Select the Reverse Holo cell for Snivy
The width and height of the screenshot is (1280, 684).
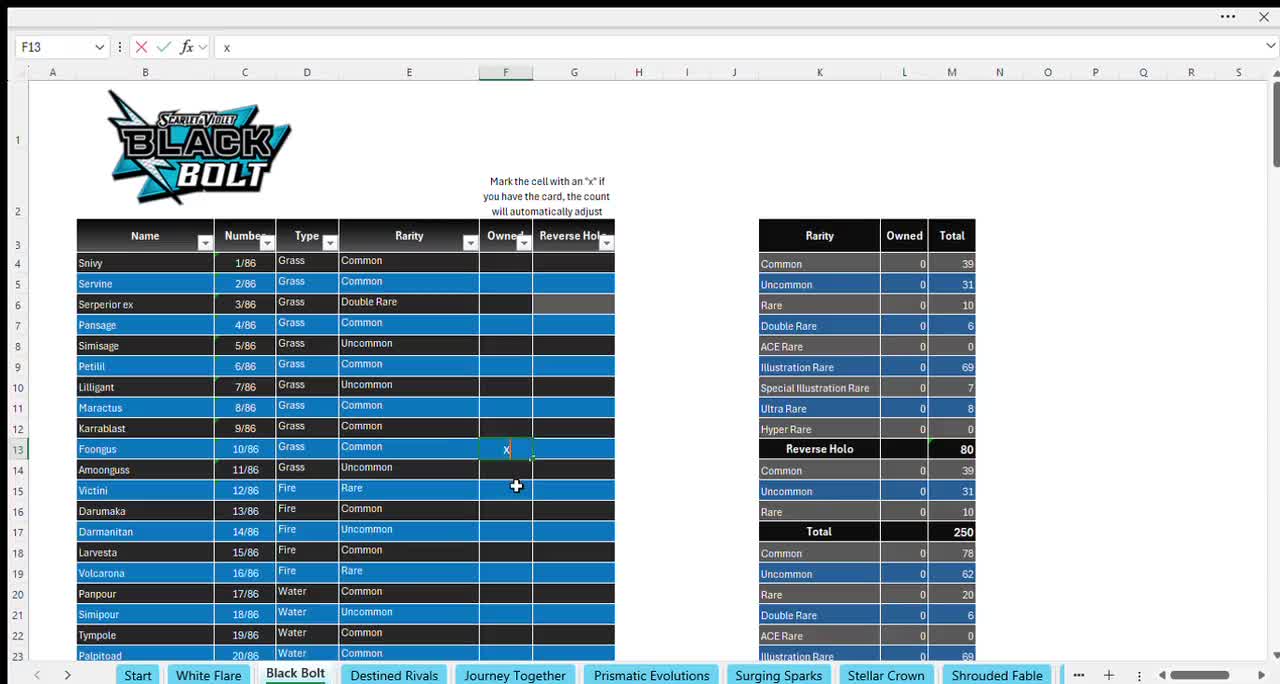[574, 263]
